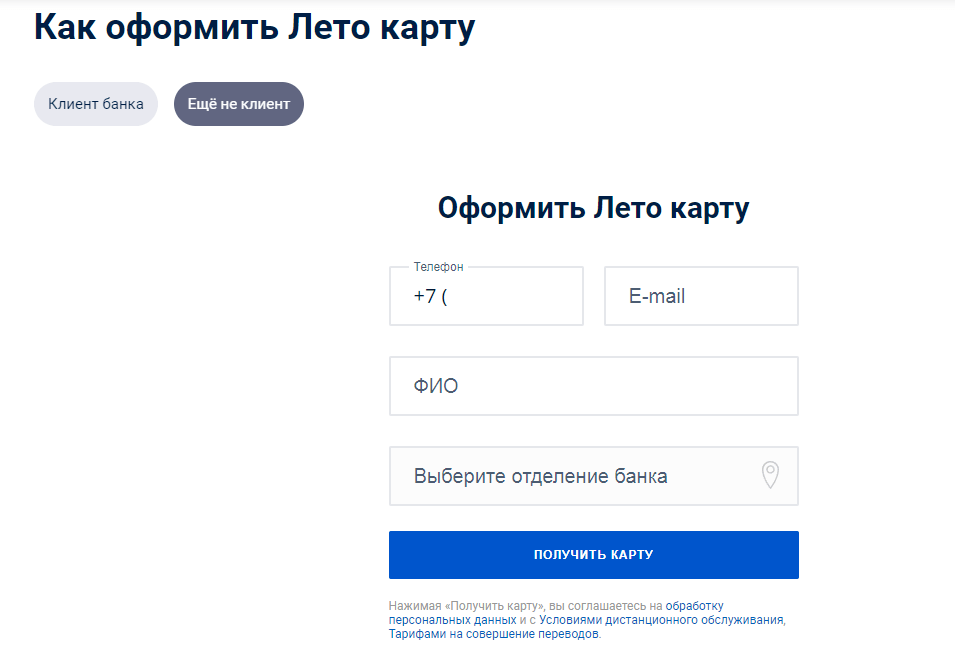Click the Нажимая «Получить карту» consent text
This screenshot has width=955, height=652.
point(467,606)
